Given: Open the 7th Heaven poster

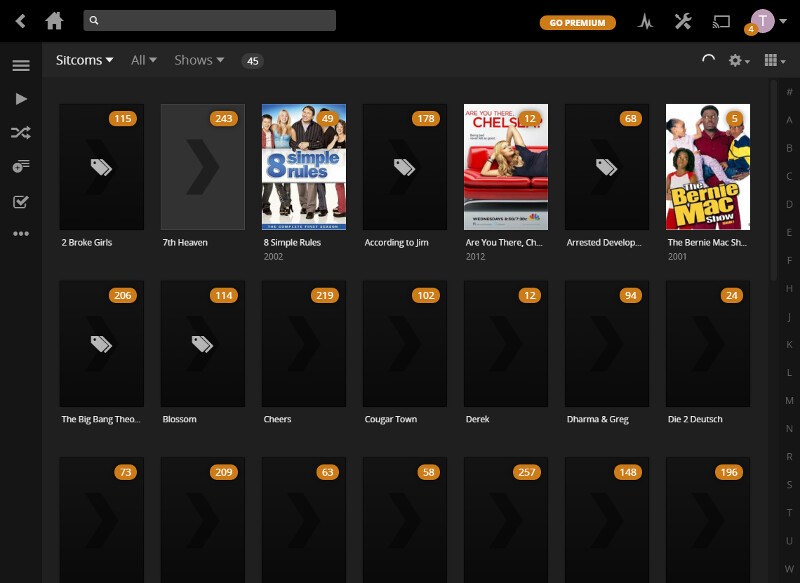Looking at the screenshot, I should click(x=203, y=167).
